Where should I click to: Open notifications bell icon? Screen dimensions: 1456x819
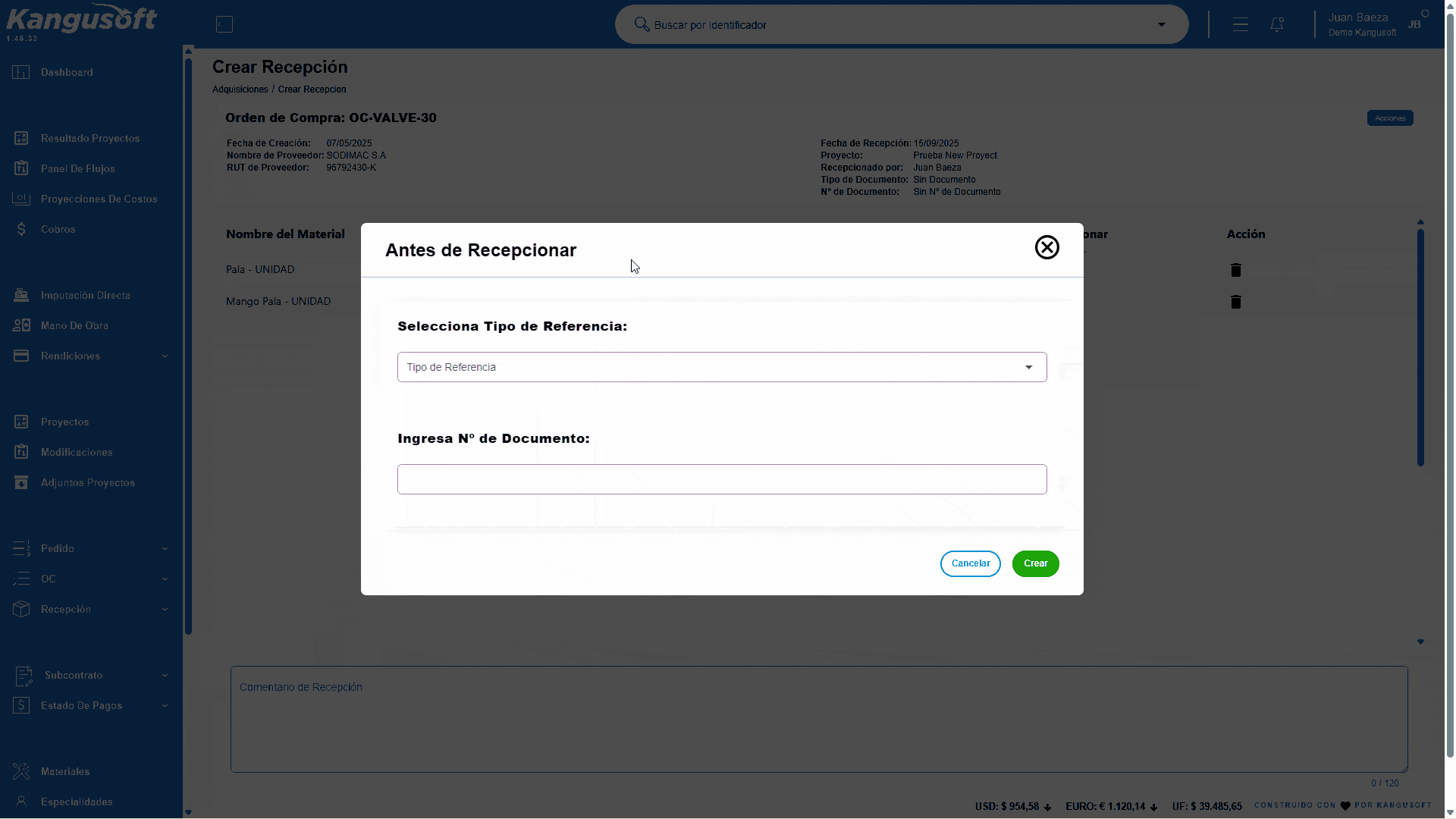point(1277,24)
